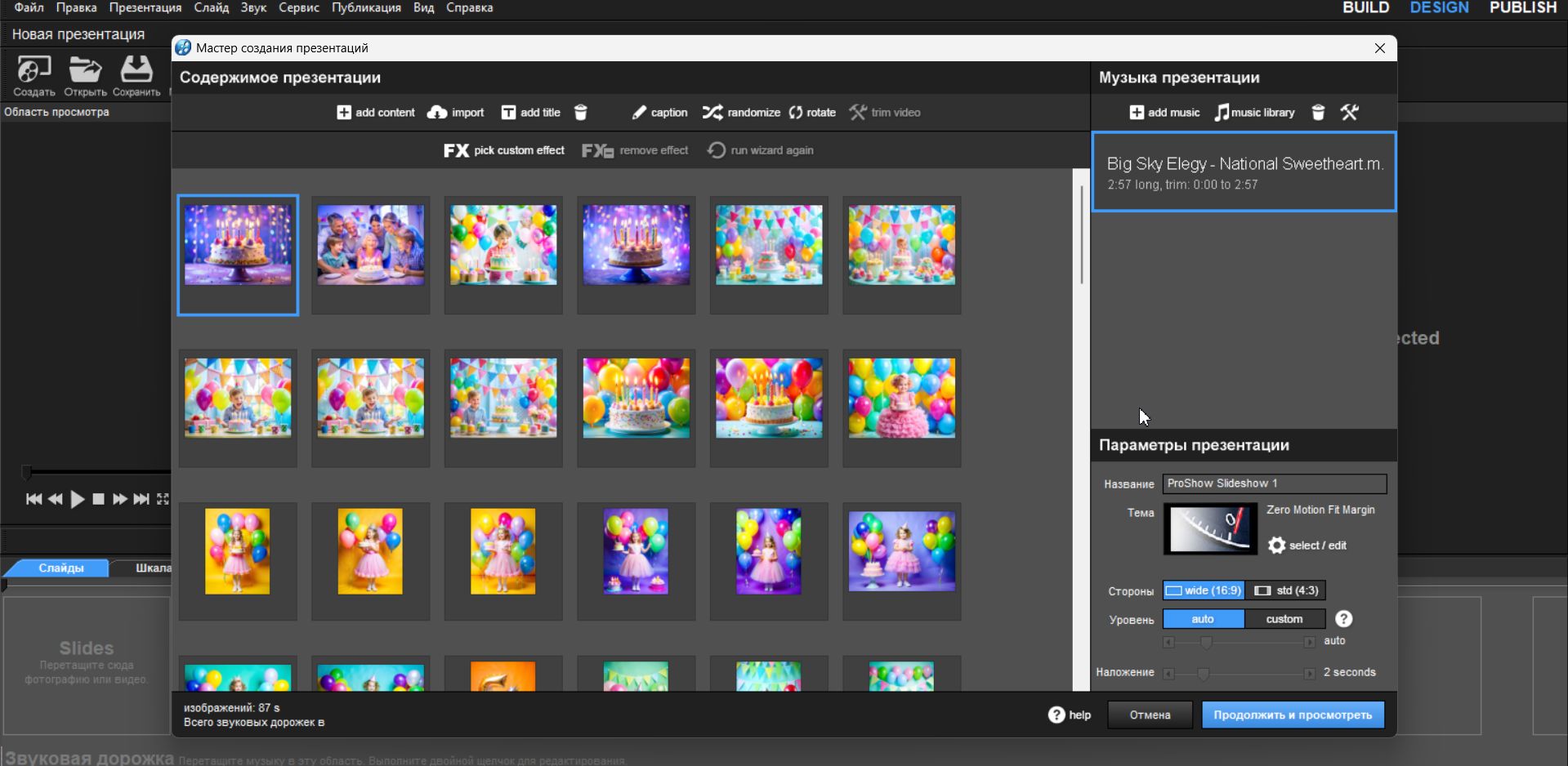Click the Наложение slider track
This screenshot has height=766, width=1568.
coord(1239,674)
